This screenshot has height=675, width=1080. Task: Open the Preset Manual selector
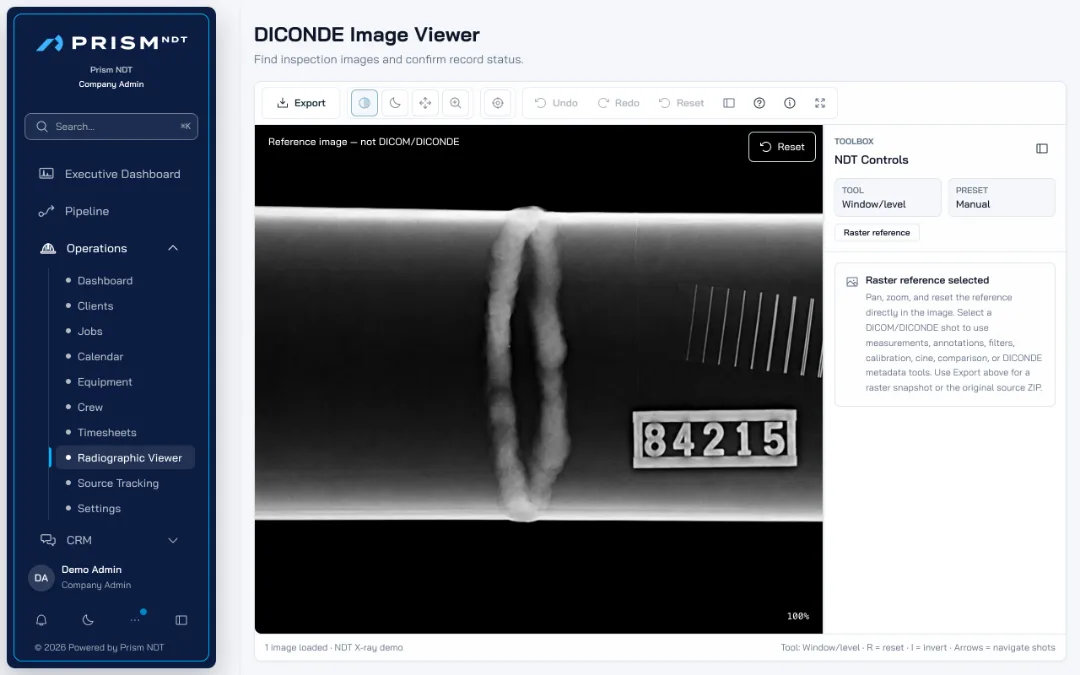tap(1001, 198)
